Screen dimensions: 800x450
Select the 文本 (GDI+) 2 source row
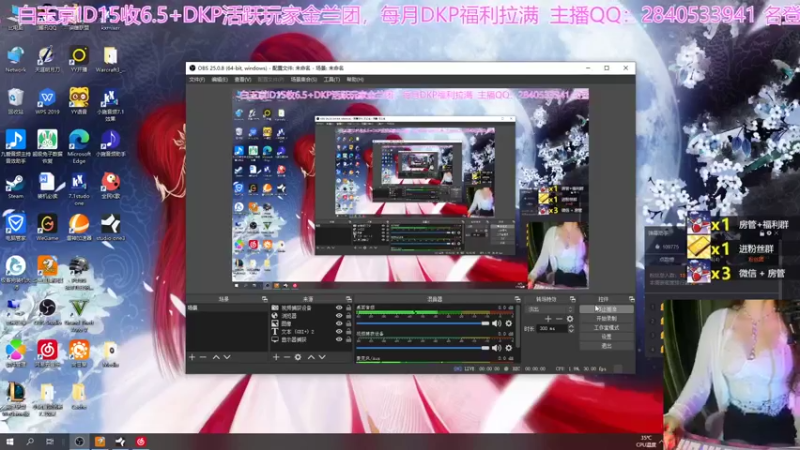pyautogui.click(x=311, y=332)
